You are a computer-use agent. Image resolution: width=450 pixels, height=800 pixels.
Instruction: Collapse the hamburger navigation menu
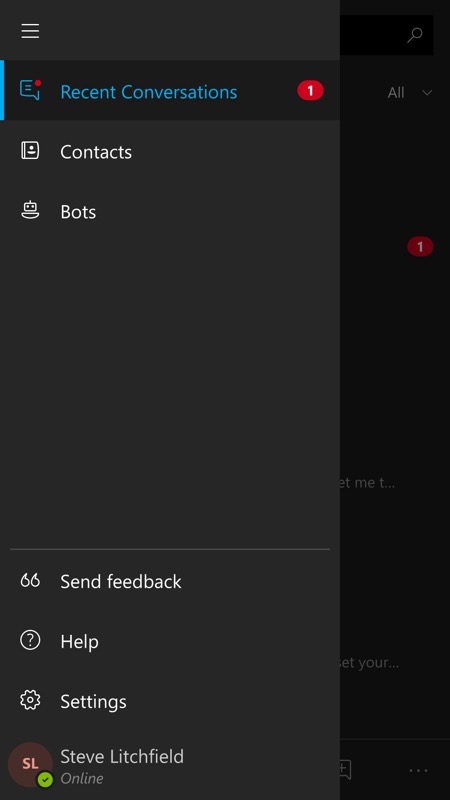(30, 31)
